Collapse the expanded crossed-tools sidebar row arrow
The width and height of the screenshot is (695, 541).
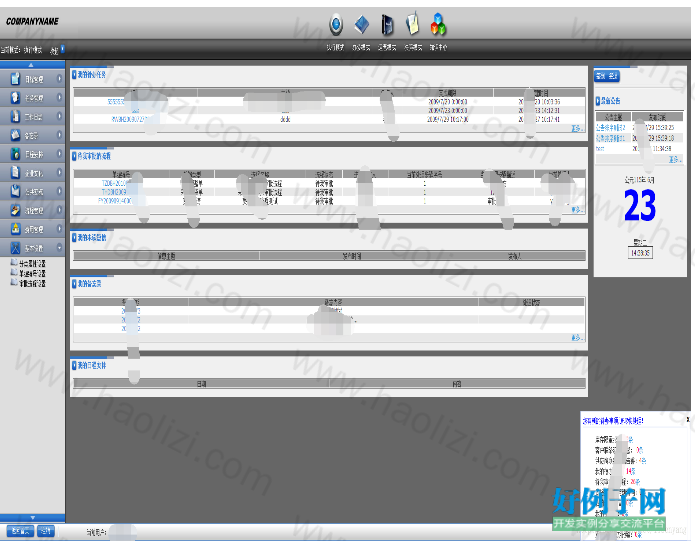point(59,247)
